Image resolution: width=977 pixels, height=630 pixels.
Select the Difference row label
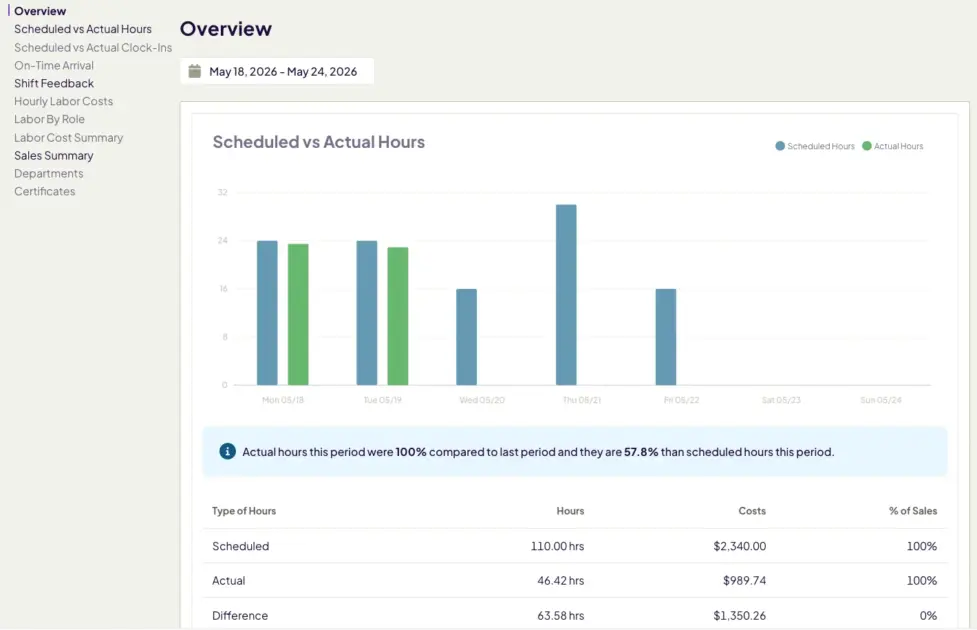(240, 616)
